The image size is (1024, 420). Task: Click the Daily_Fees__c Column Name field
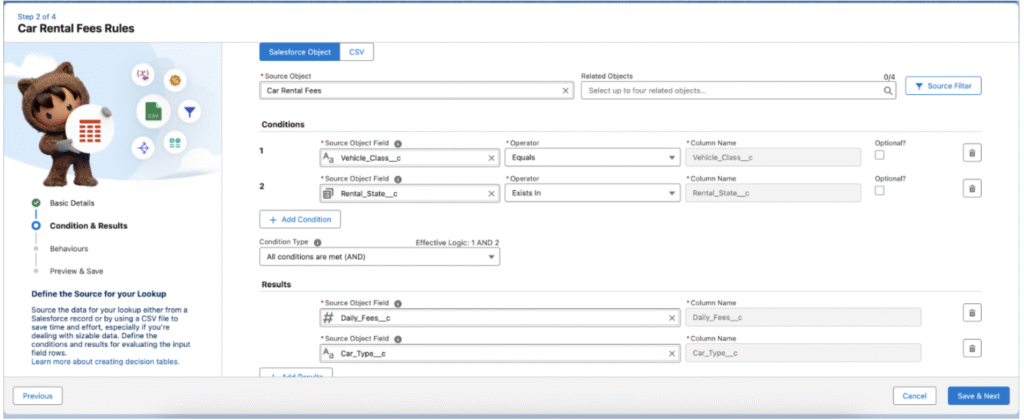[803, 317]
